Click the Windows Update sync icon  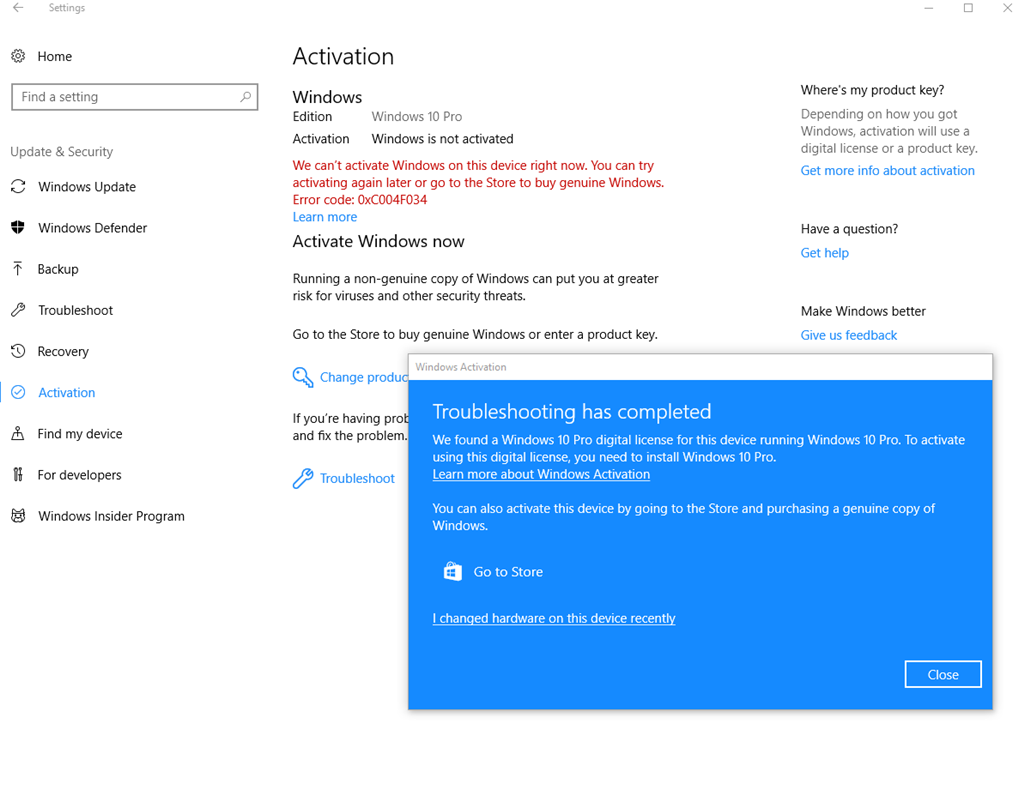18,187
